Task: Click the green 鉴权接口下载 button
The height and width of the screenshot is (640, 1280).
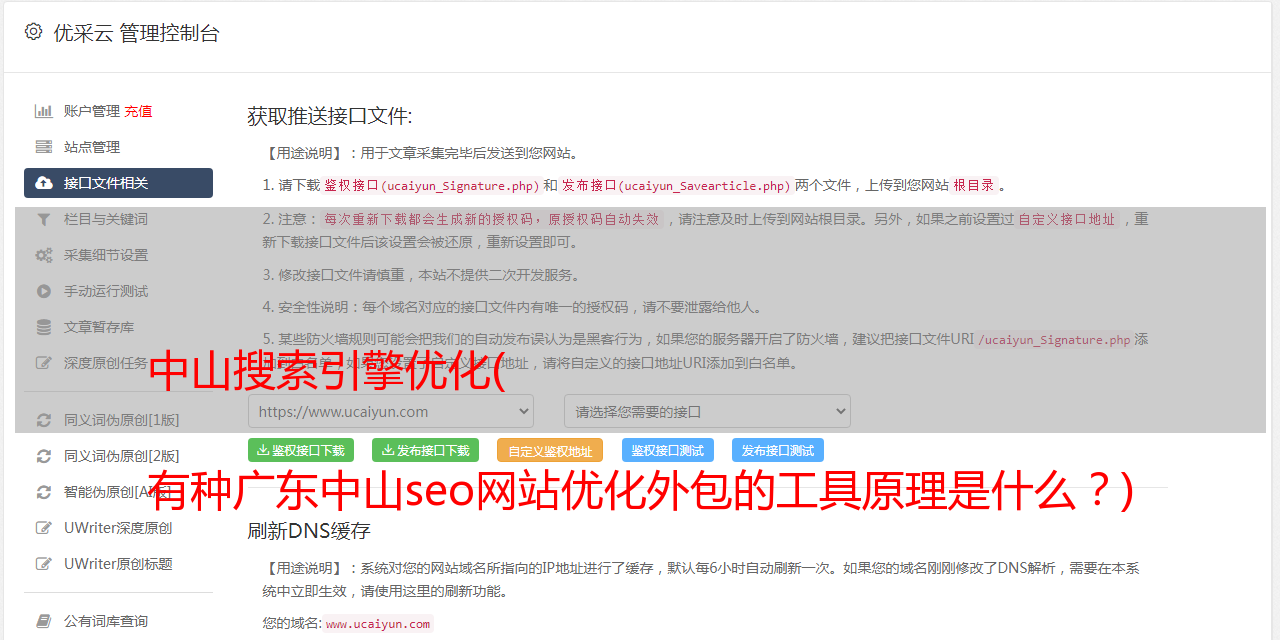Action: coord(301,450)
